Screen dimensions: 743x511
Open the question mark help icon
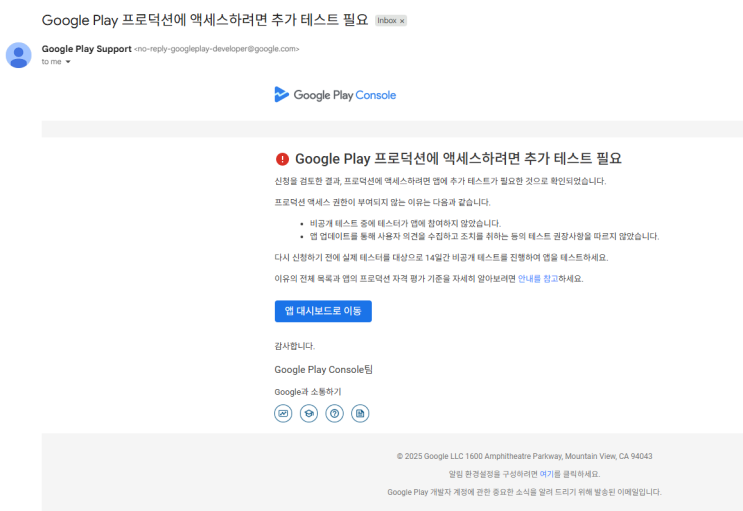[335, 413]
